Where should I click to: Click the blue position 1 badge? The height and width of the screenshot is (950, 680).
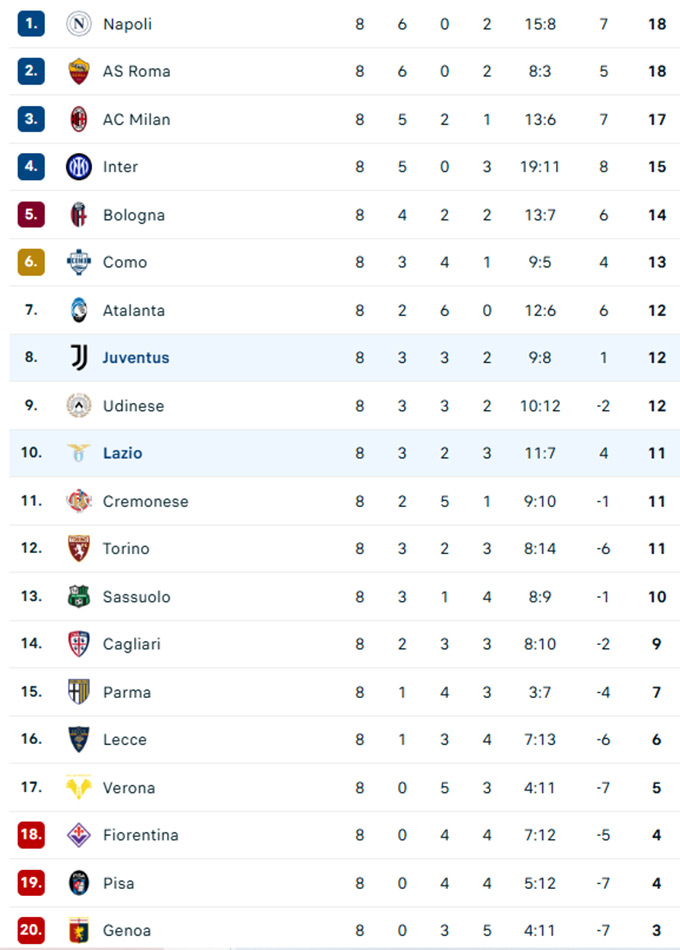coord(31,23)
